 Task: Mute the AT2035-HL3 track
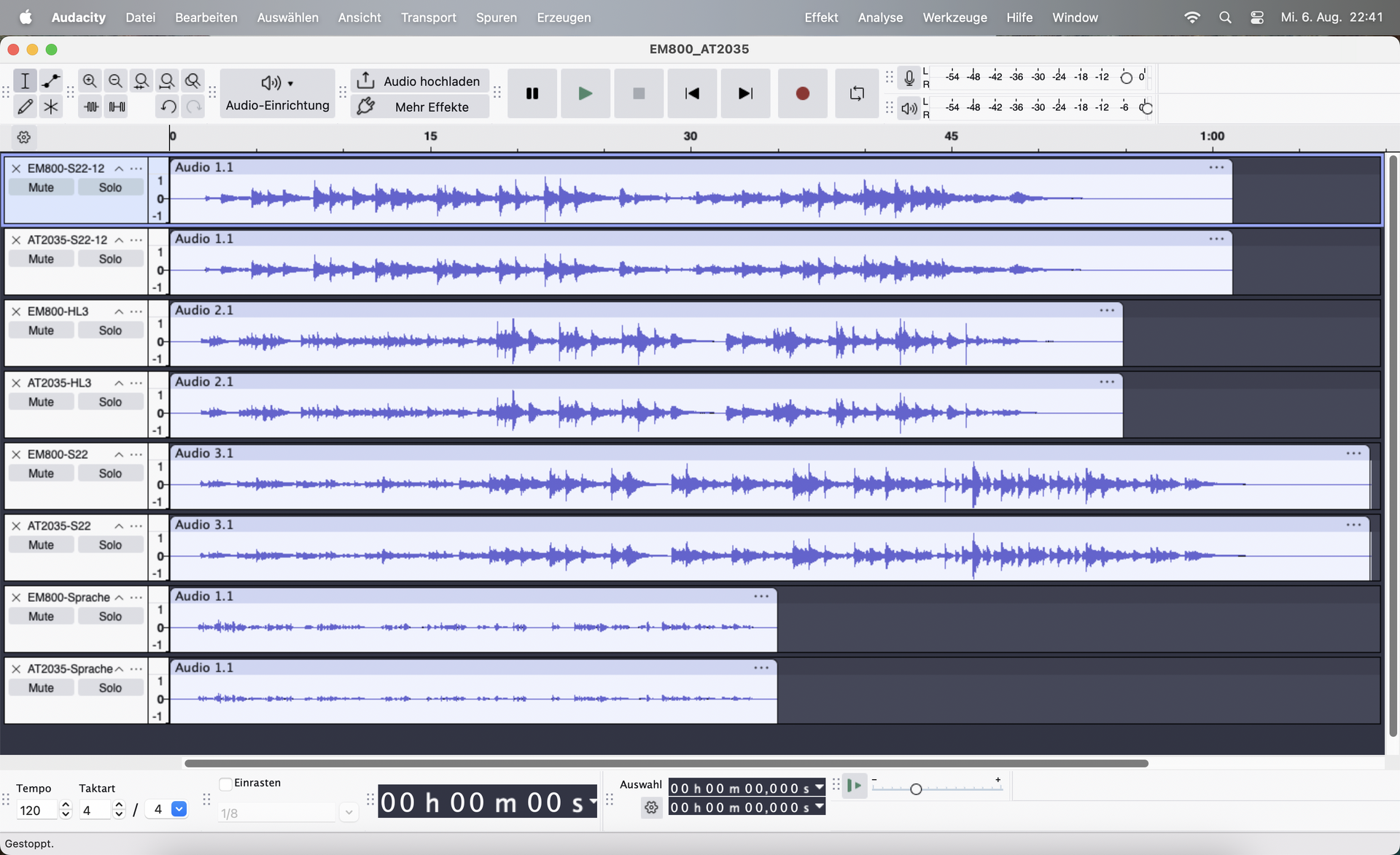[41, 402]
